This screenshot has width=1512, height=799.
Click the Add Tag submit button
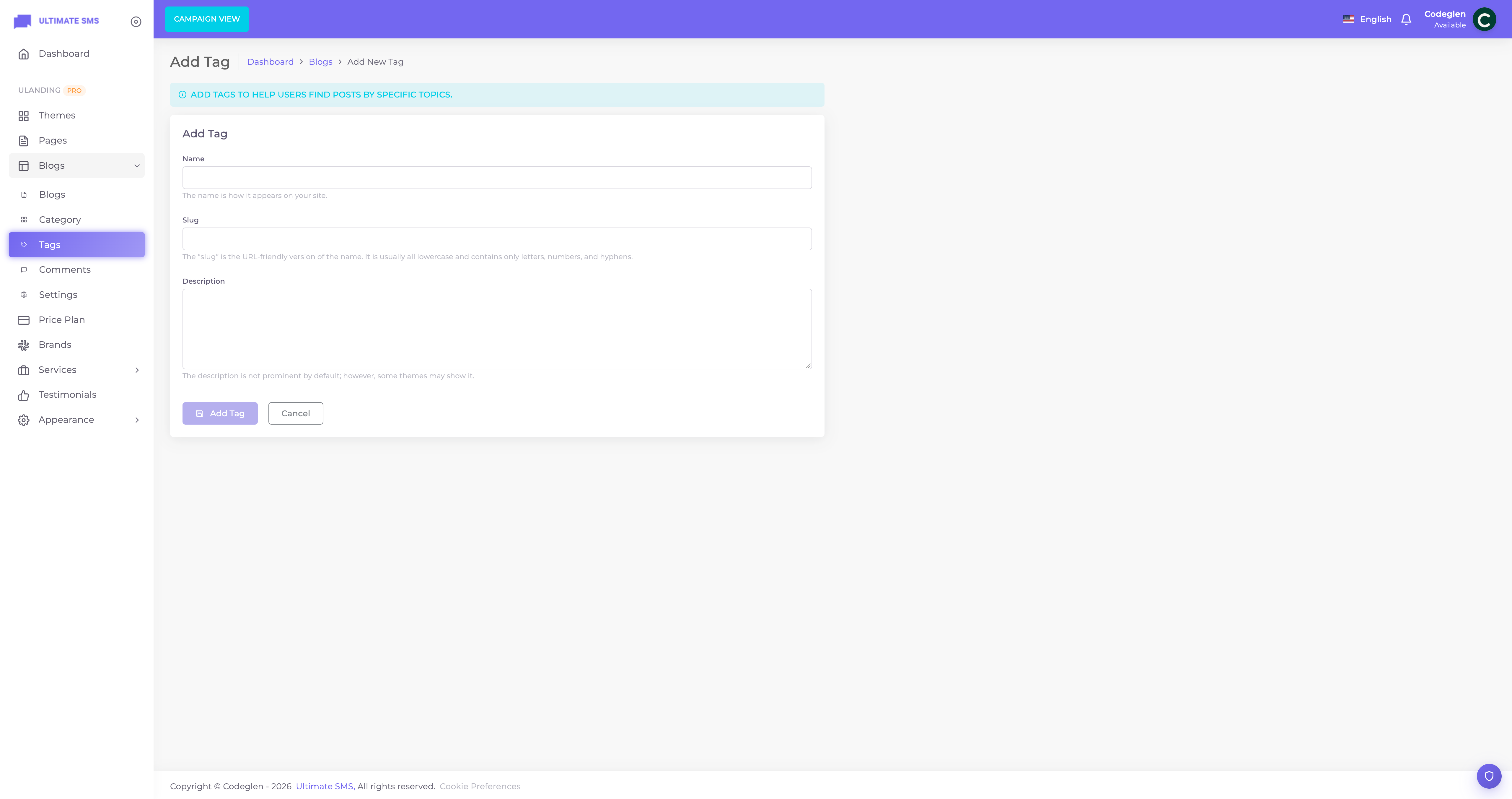click(220, 414)
